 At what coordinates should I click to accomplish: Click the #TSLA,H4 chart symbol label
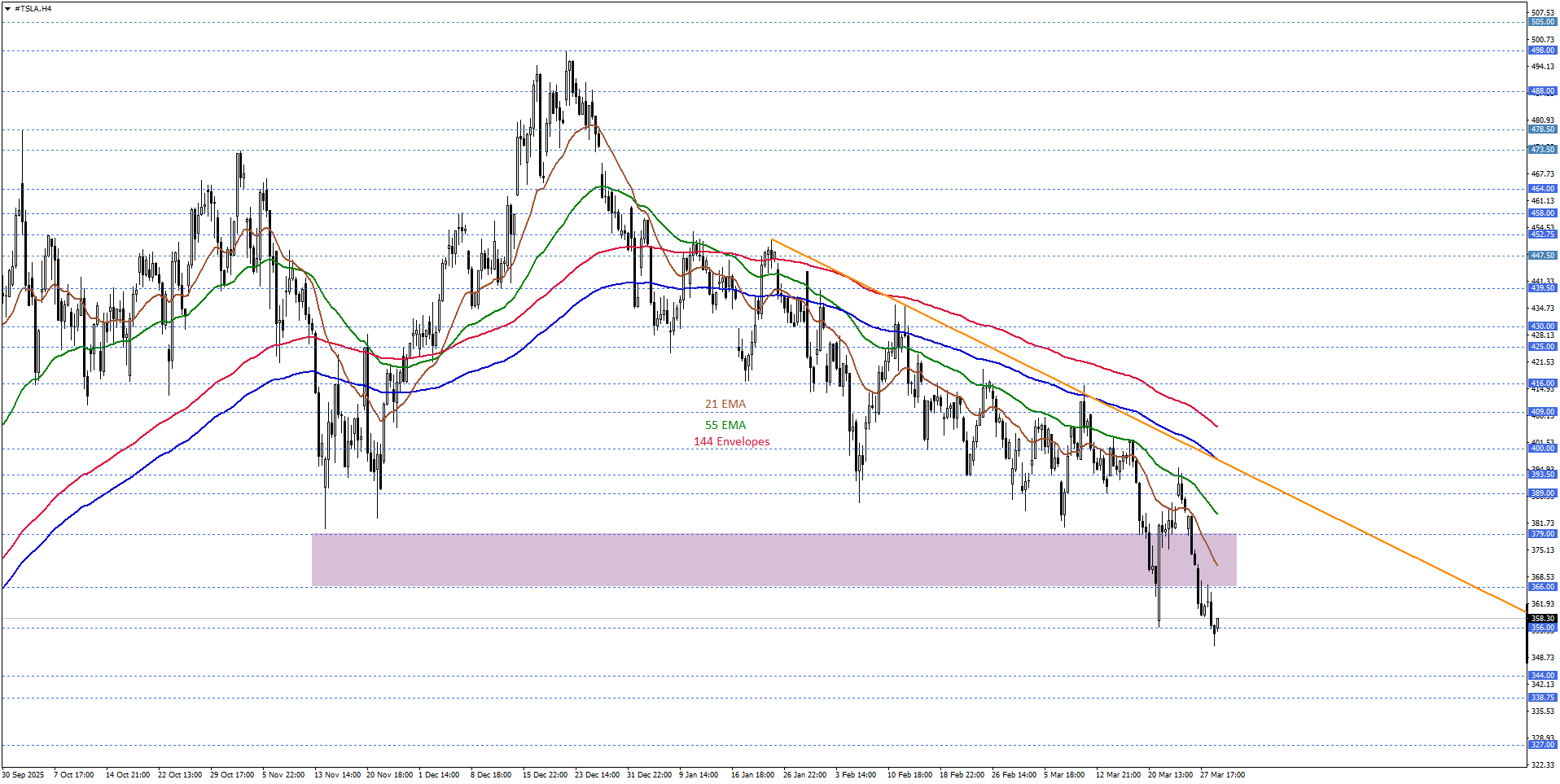(33, 9)
